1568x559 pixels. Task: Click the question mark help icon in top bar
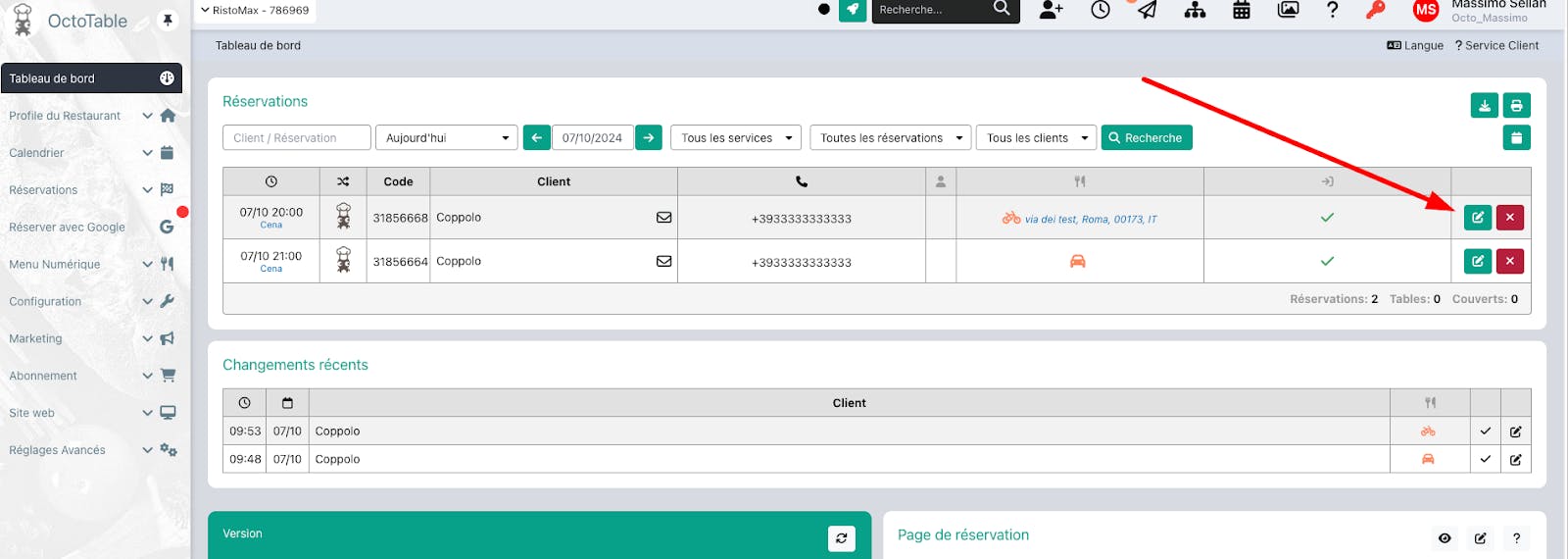pos(1332,10)
